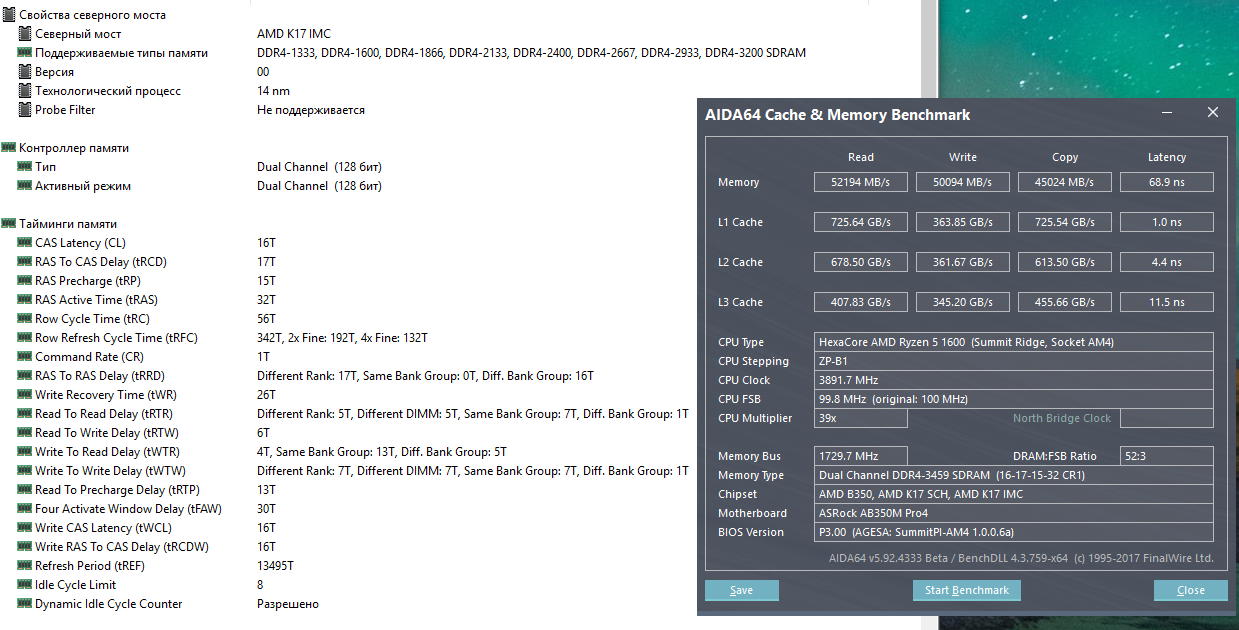Viewport: 1239px width, 630px height.
Task: Click memory icon beside RAS To CAS Delay (tRCD)
Action: 26,262
